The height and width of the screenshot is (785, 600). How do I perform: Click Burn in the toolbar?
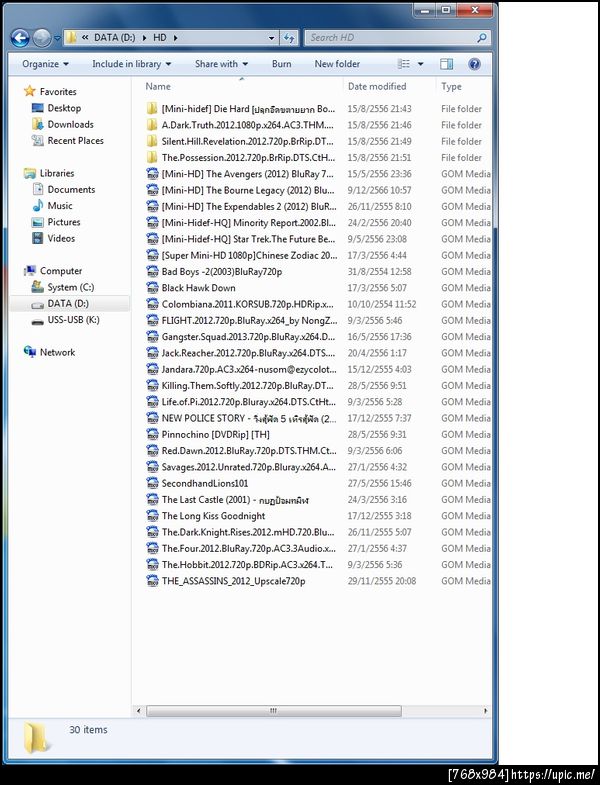pyautogui.click(x=281, y=64)
